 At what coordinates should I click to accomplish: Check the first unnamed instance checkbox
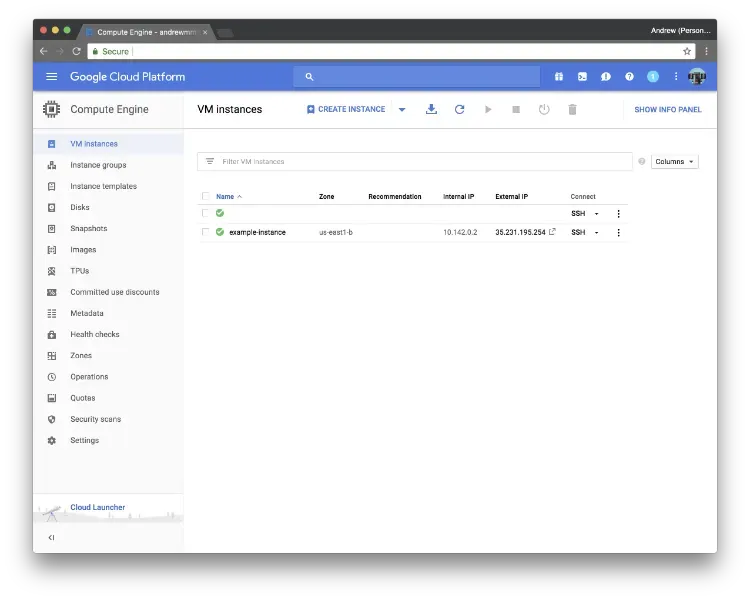205,213
